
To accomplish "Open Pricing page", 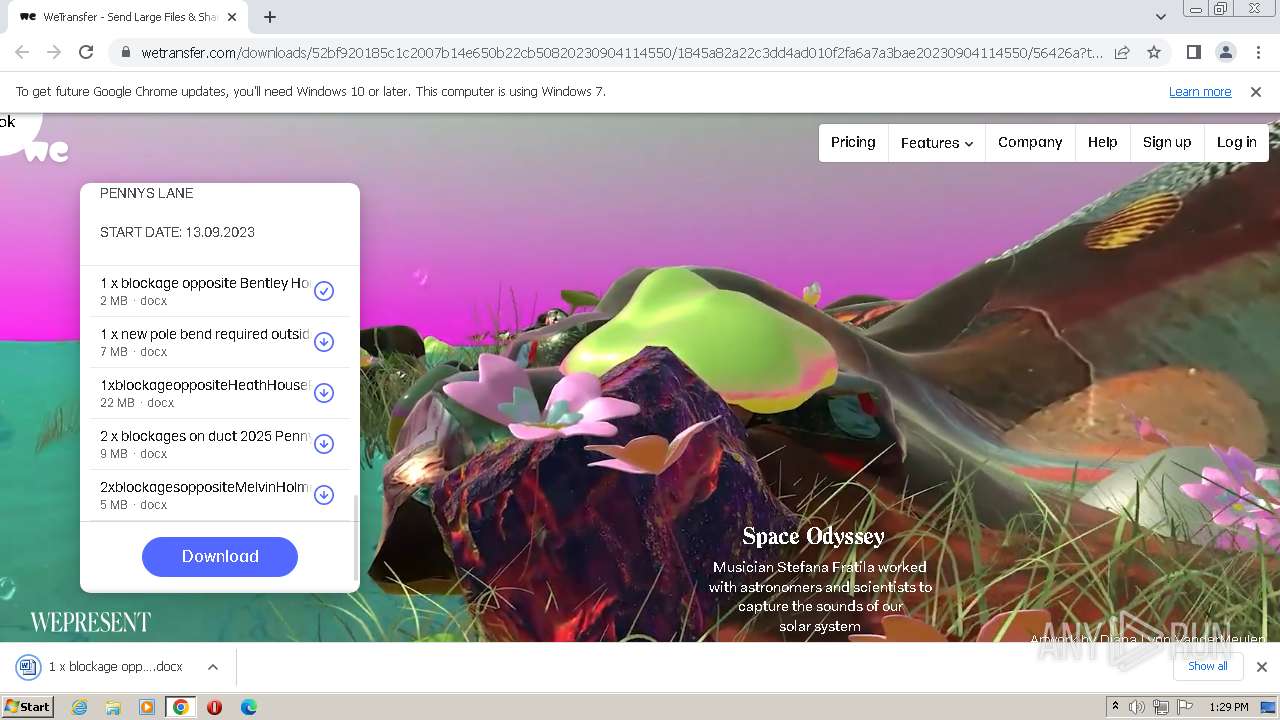I will point(853,143).
